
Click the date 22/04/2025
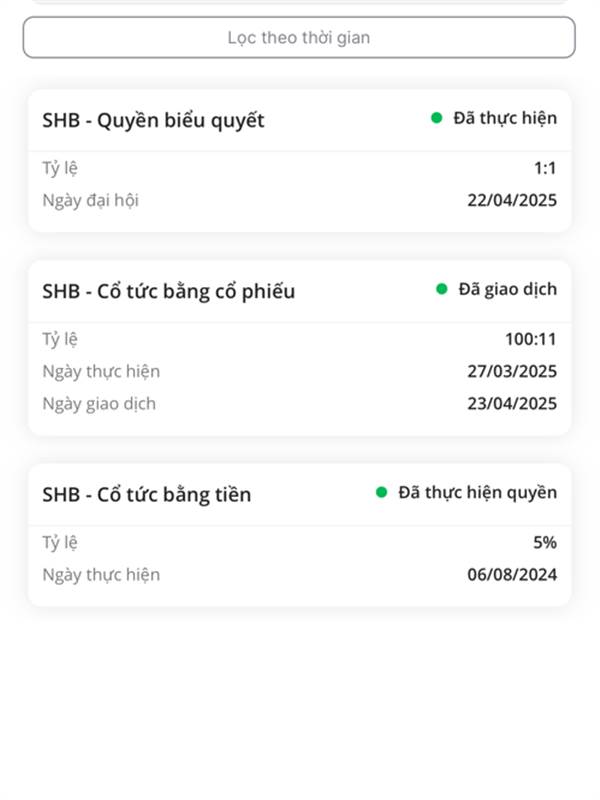pos(512,200)
